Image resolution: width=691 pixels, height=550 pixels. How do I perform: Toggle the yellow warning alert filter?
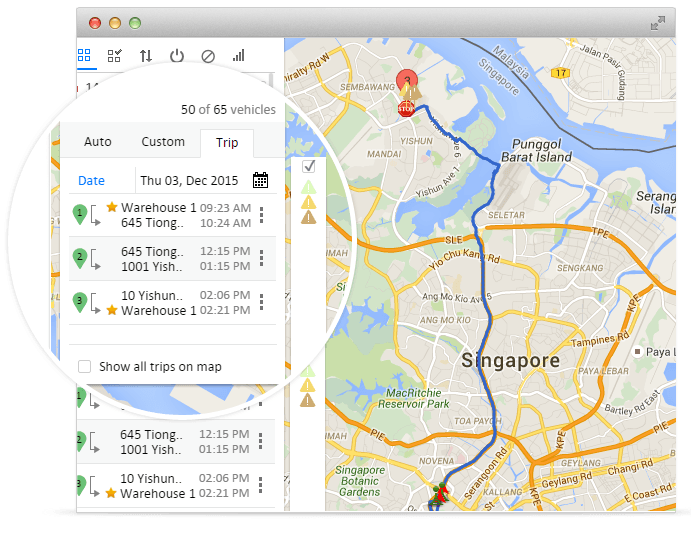[308, 202]
